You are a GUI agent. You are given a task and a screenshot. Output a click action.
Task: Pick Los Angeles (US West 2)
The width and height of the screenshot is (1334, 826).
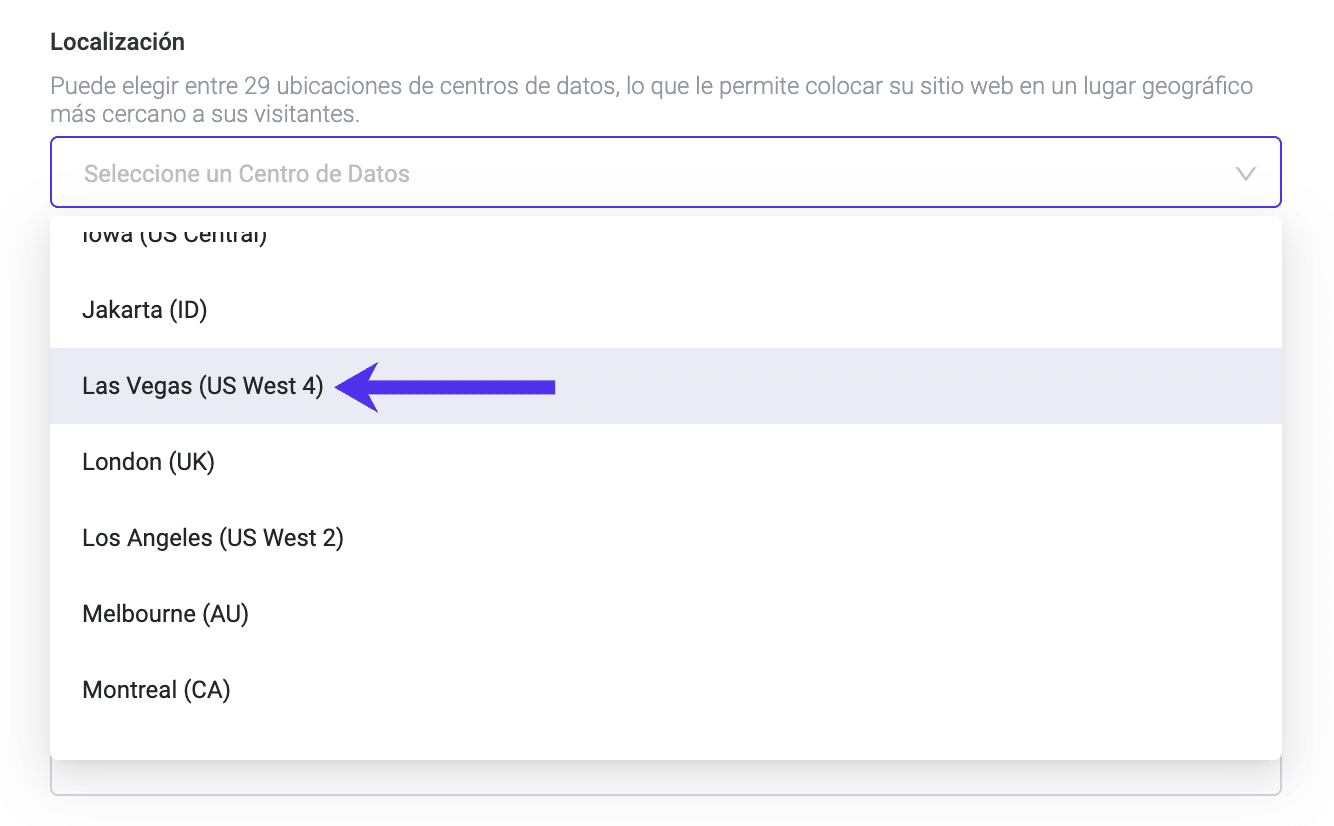pyautogui.click(x=212, y=538)
